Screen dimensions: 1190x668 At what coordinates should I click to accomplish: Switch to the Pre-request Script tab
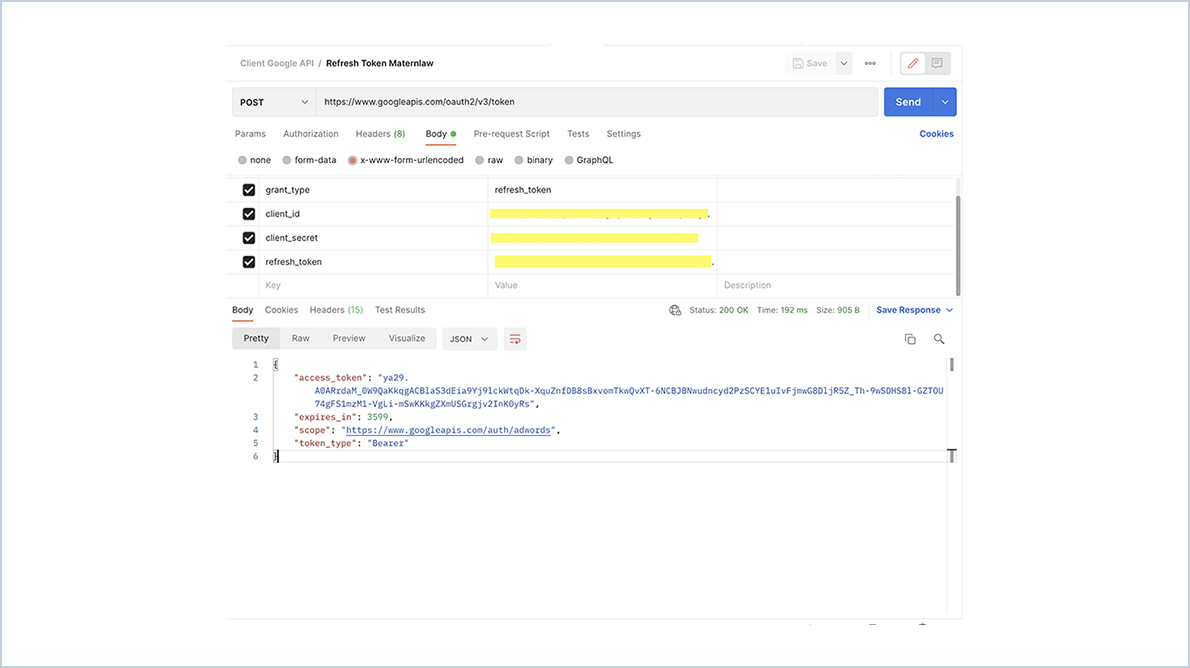pyautogui.click(x=512, y=133)
